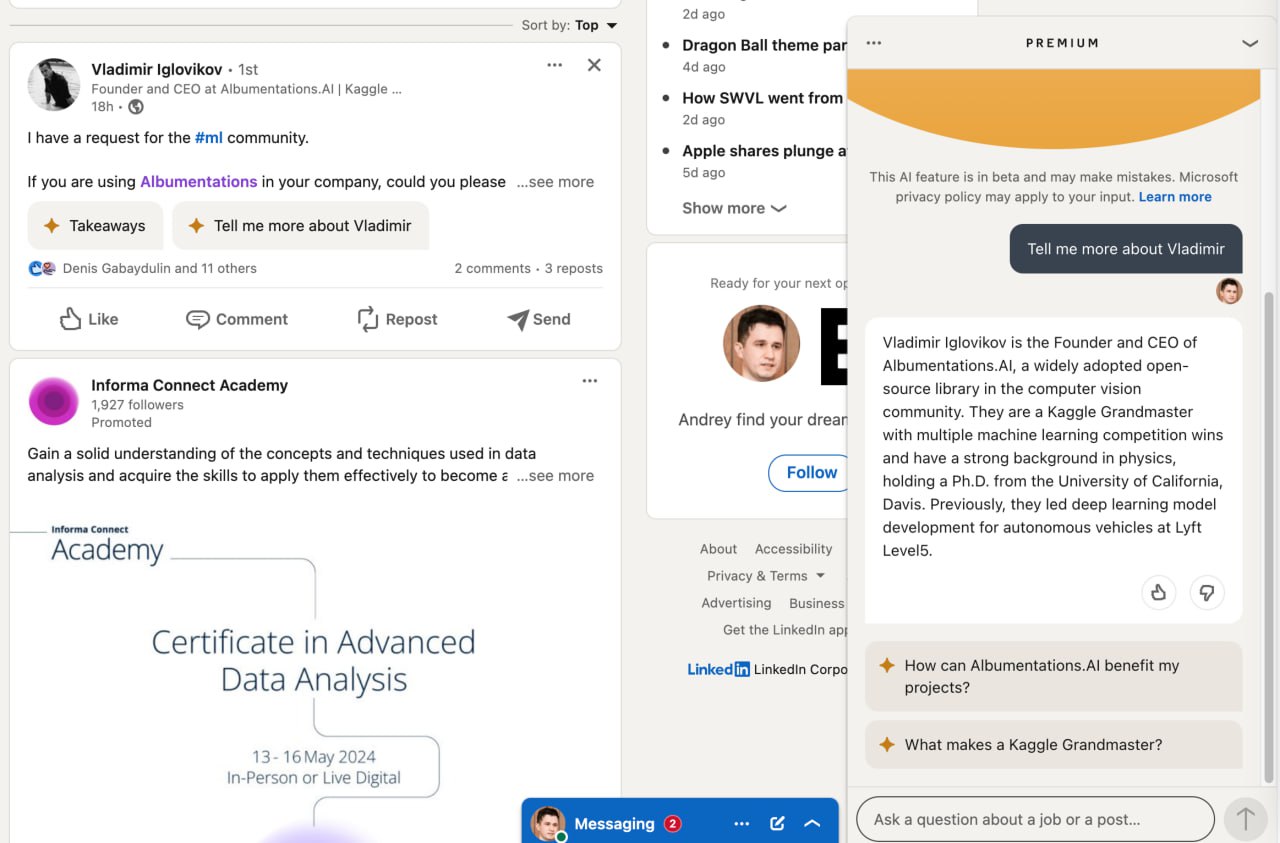Open options menu on Vladimir Iglovikov's post

click(x=555, y=66)
